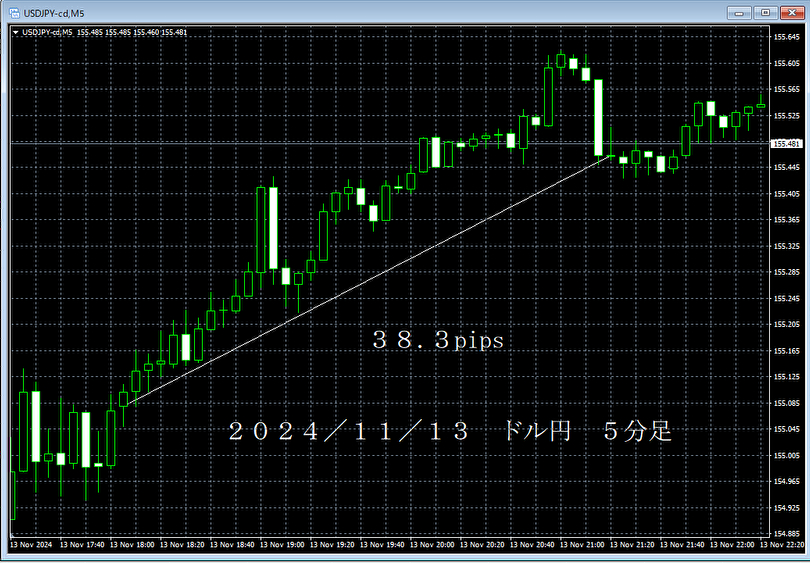
Task: Click the 155.645 price axis label
Action: 786,37
